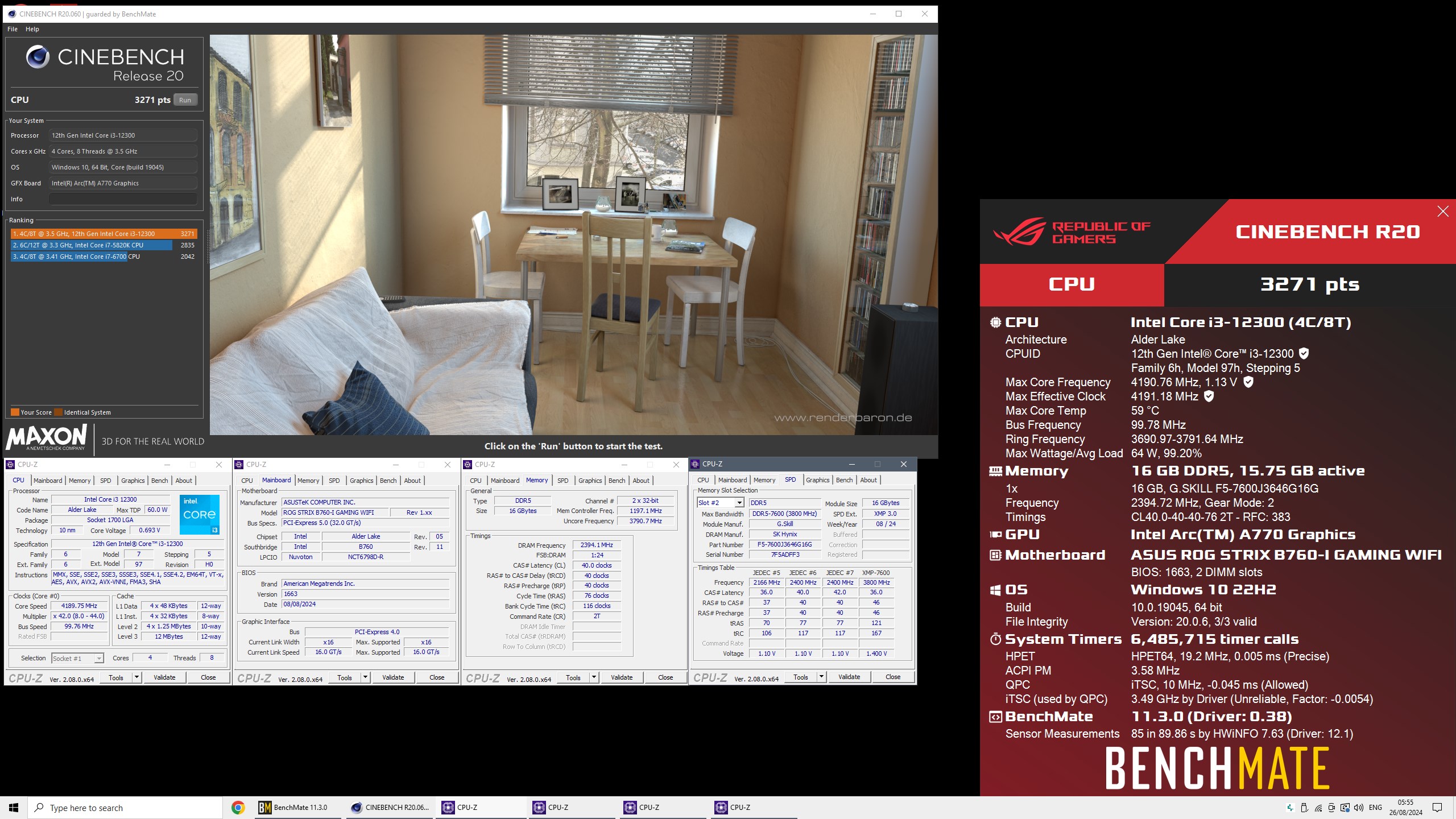Click Core Speed value 4189.75 MHz
This screenshot has width=1456, height=819.
79,606
